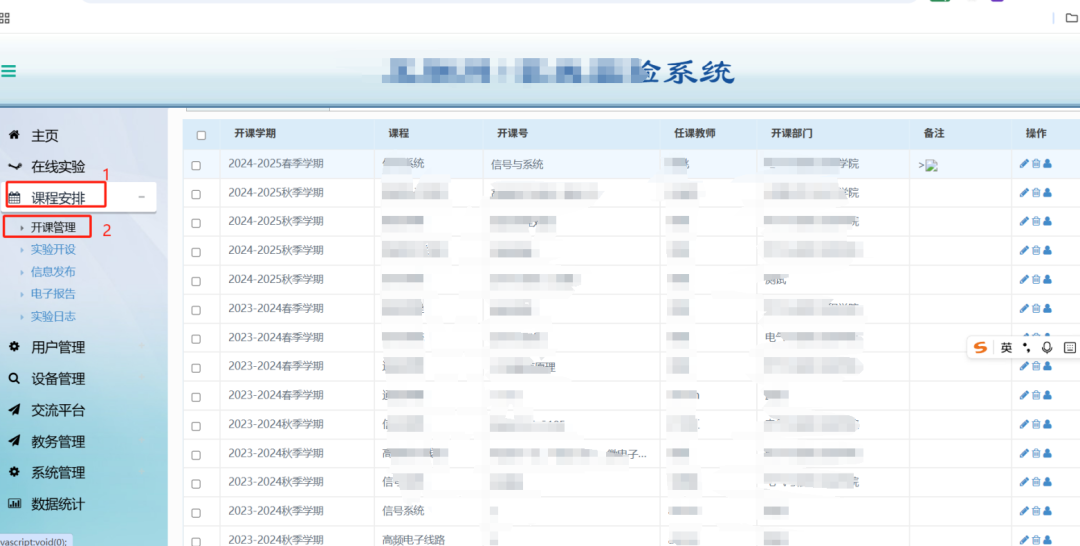The image size is (1080, 546).
Task: Check the last 2024-2025秋季学期 row checkbox
Action: coord(196,282)
